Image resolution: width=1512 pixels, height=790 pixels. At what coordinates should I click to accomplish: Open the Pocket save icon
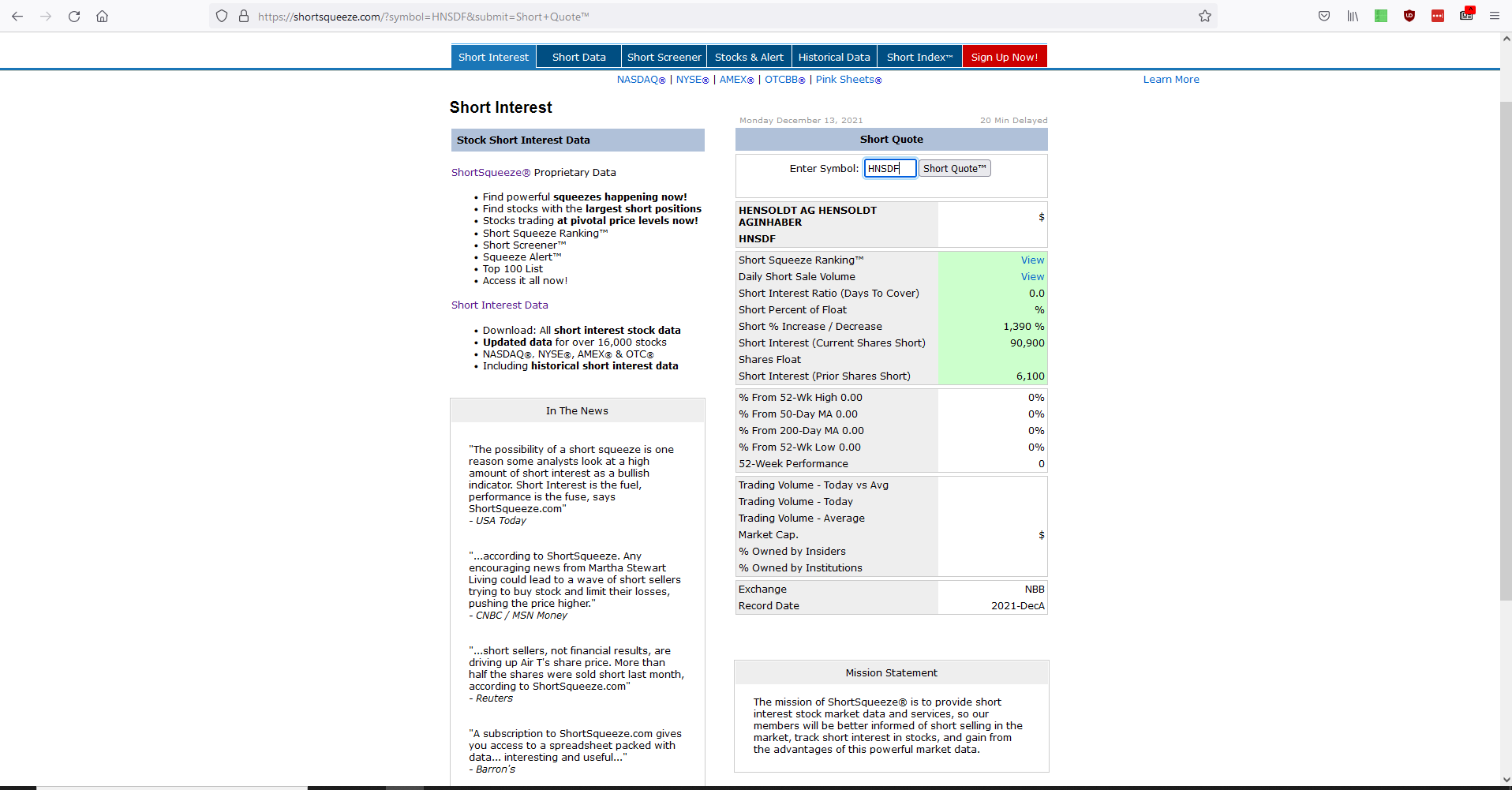[1324, 16]
